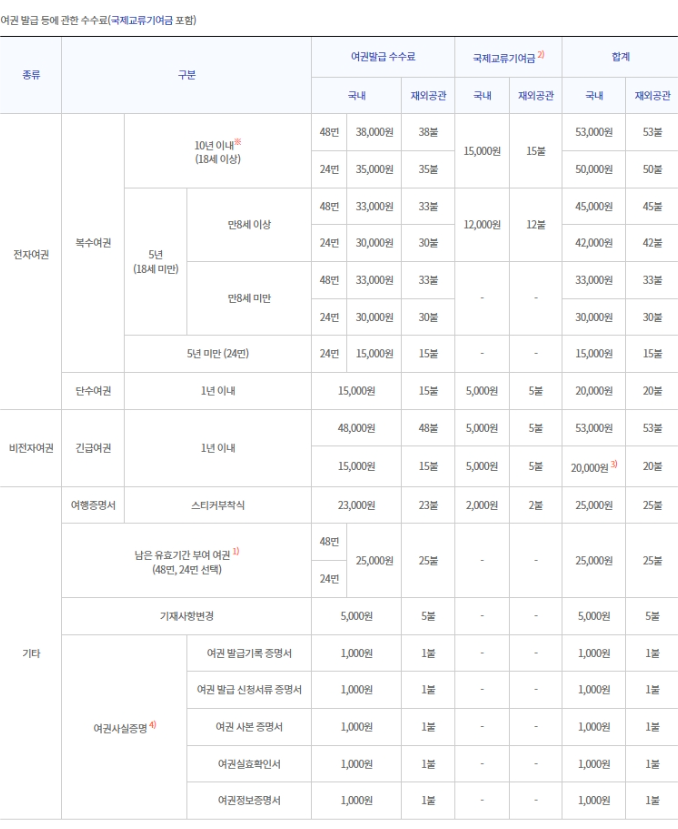The image size is (678, 829).
Task: Click 5,000원 total in 기재사항변경 row
Action: click(594, 616)
